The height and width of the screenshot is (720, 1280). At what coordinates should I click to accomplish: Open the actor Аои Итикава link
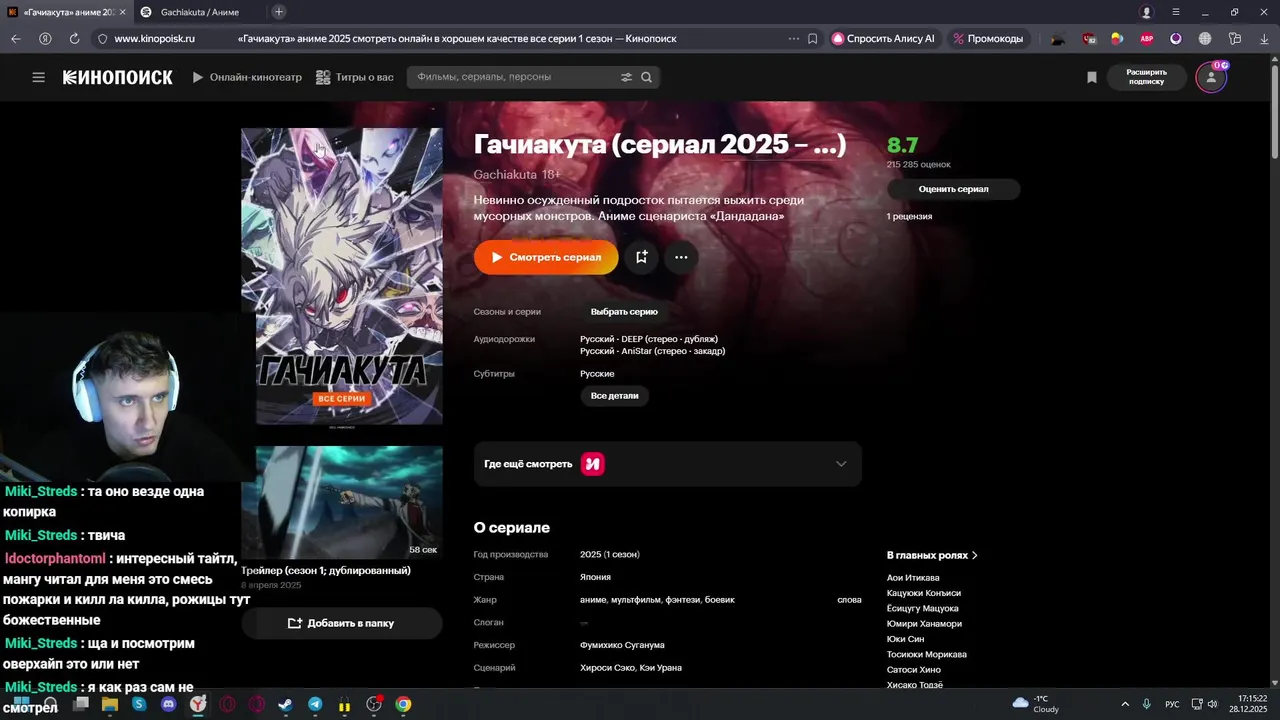913,578
